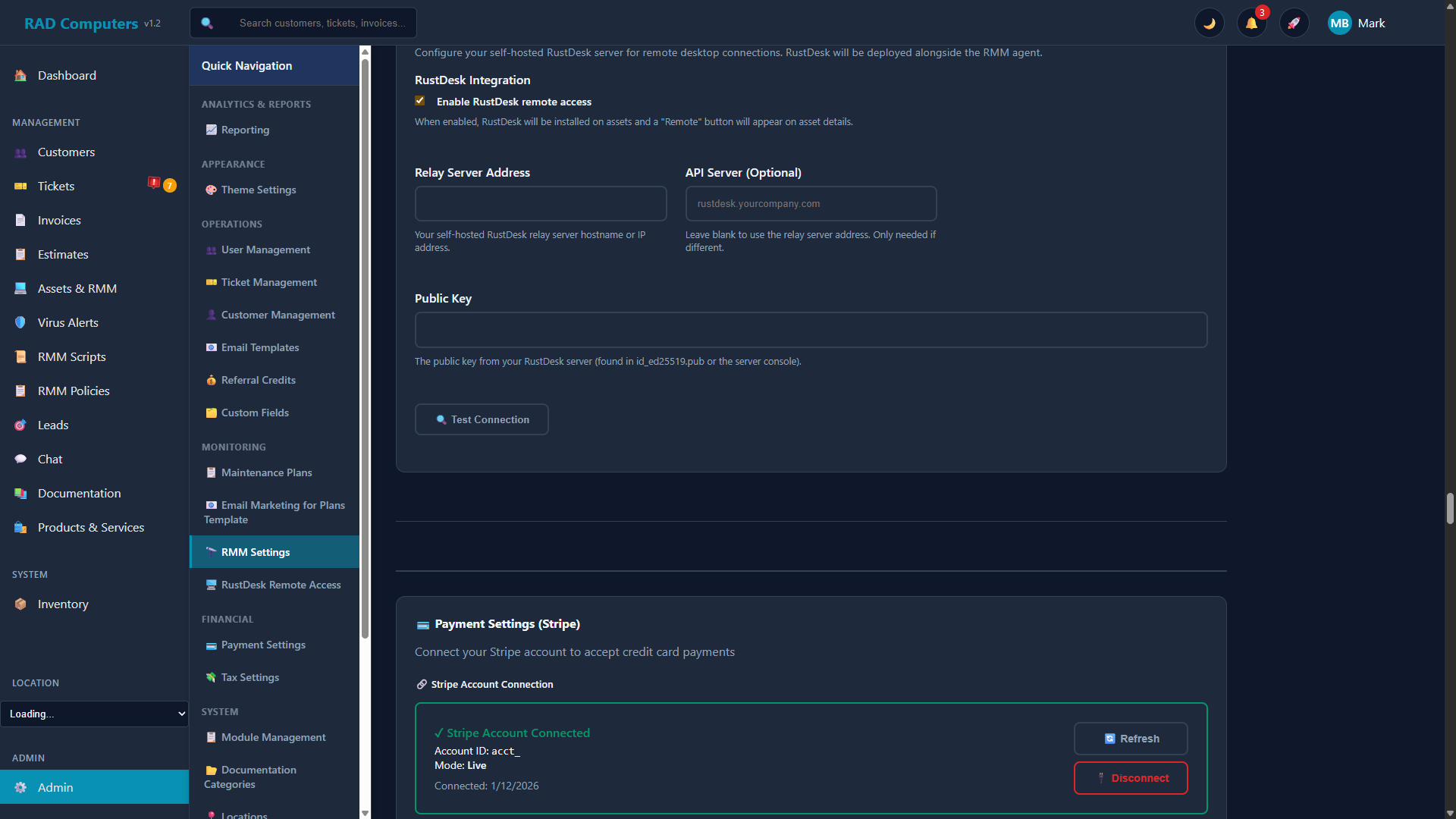Viewport: 1456px width, 819px height.
Task: Disable the Enable RustDesk remote access checkbox
Action: click(420, 100)
